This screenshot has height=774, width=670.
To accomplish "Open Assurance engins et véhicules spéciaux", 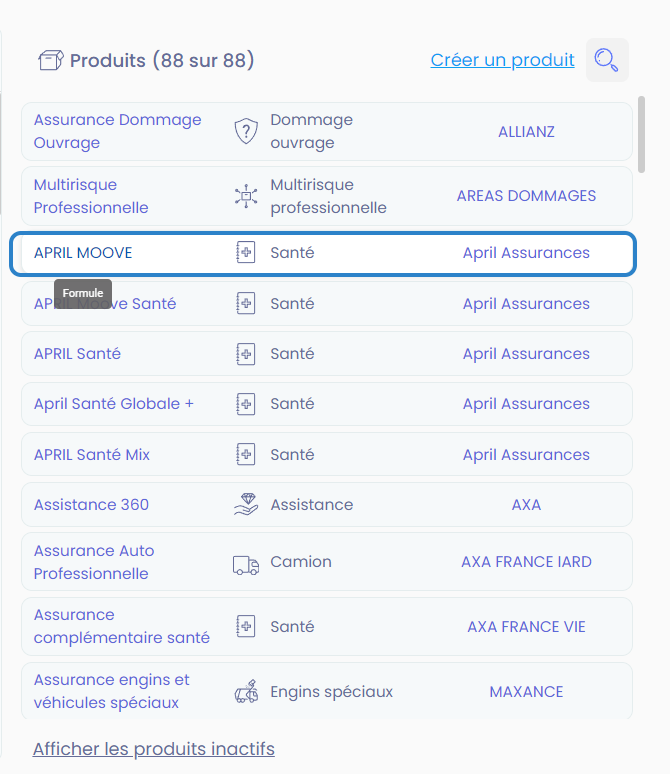I will (x=112, y=691).
